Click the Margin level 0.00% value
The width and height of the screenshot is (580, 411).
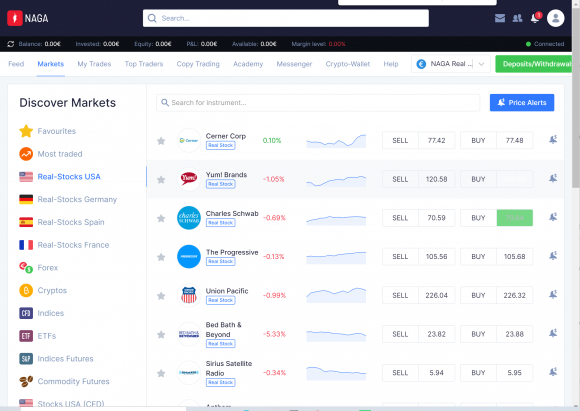tap(337, 44)
